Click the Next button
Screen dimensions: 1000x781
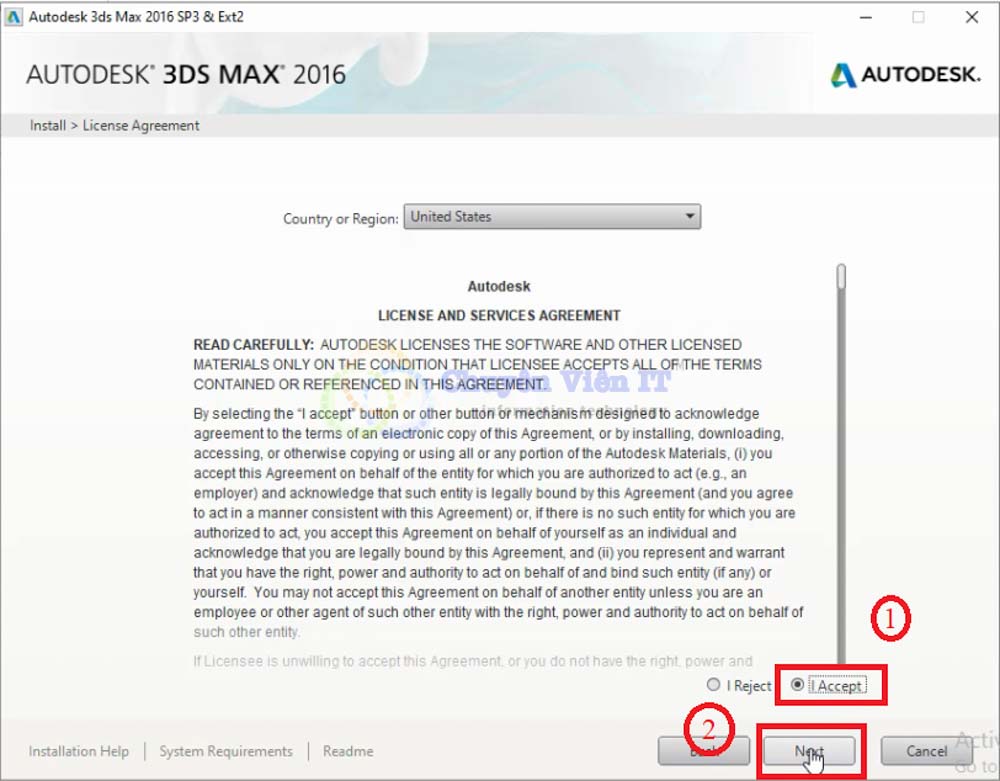point(808,751)
